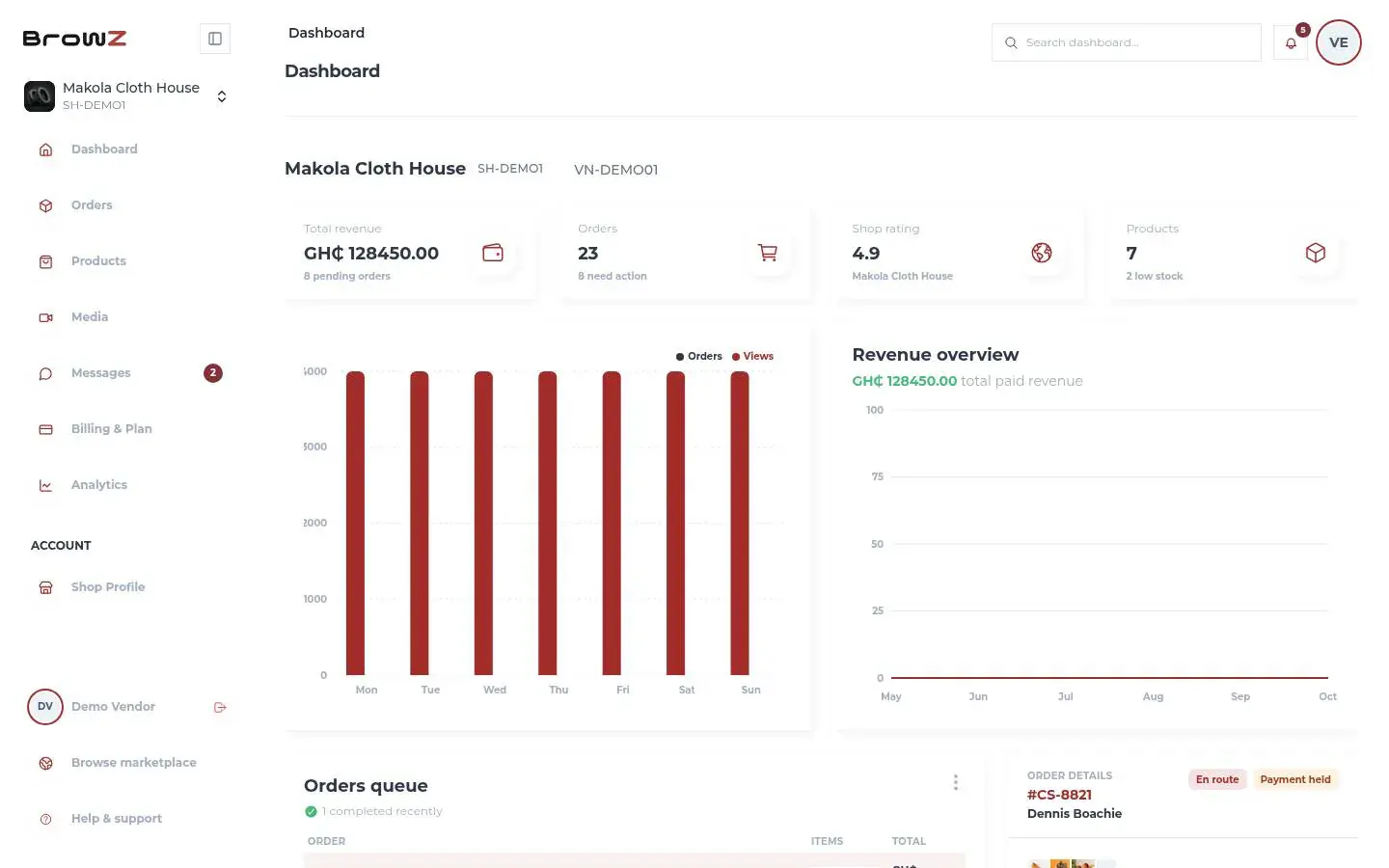Click the VN-DEMO01 vendor code
This screenshot has height=868, width=1389.
click(616, 170)
